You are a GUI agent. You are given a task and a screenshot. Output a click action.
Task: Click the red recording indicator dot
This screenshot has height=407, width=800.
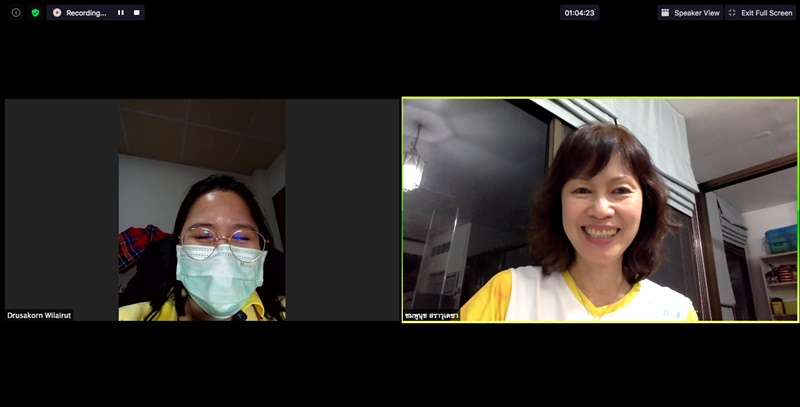tap(57, 13)
